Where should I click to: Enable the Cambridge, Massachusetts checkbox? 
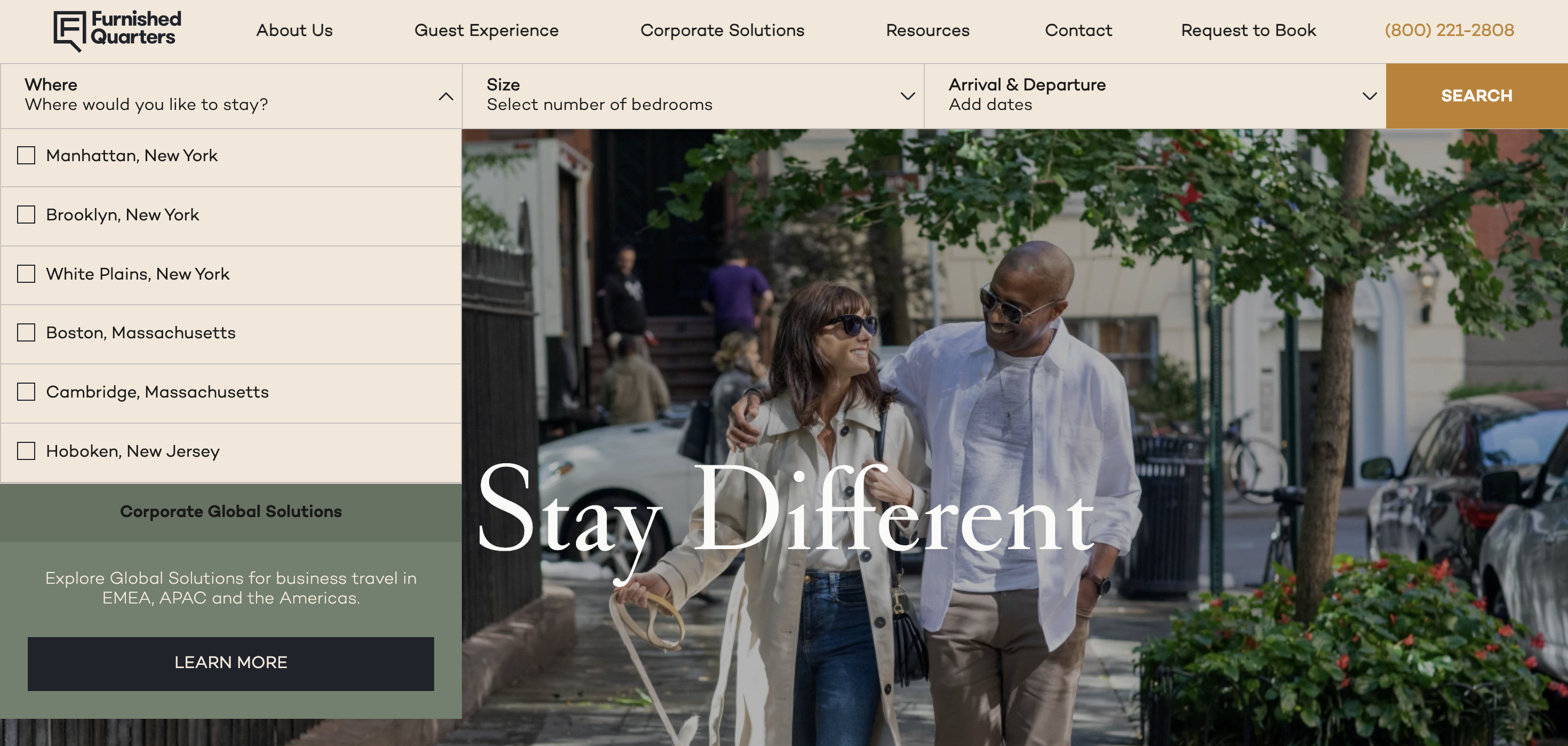click(26, 392)
